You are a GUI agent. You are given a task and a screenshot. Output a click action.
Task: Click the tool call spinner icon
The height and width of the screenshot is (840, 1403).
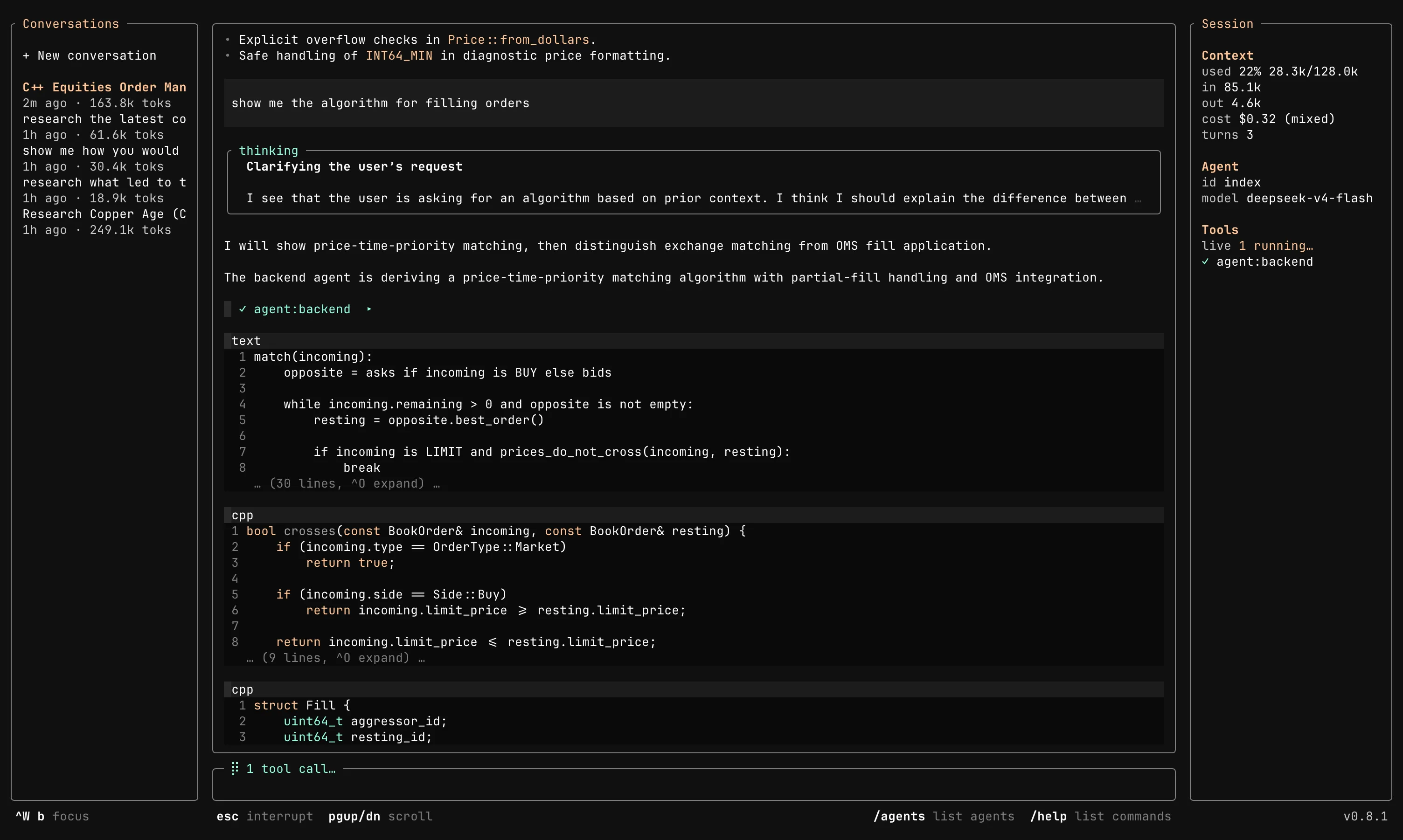coord(235,768)
